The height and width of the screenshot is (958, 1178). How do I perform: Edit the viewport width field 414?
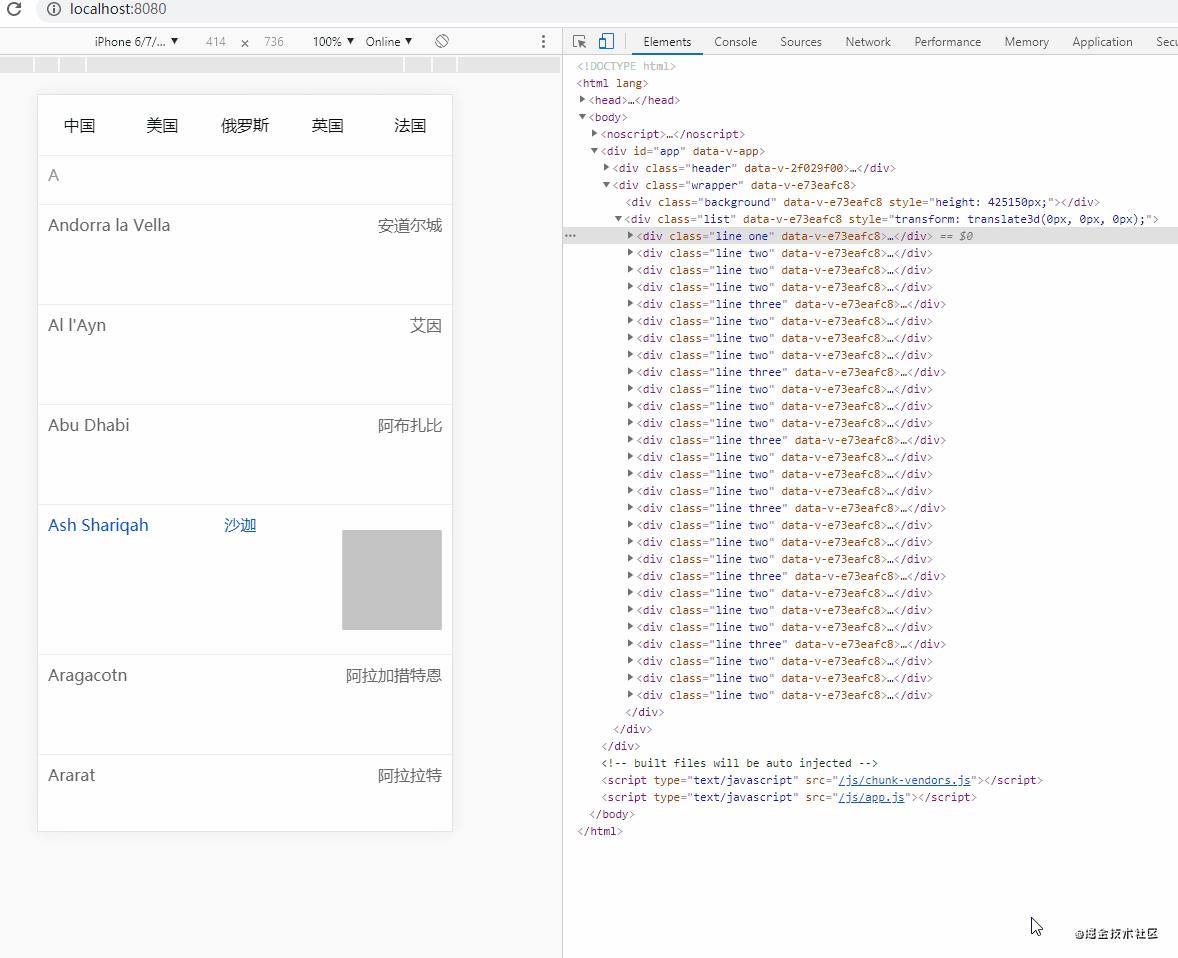[x=216, y=41]
